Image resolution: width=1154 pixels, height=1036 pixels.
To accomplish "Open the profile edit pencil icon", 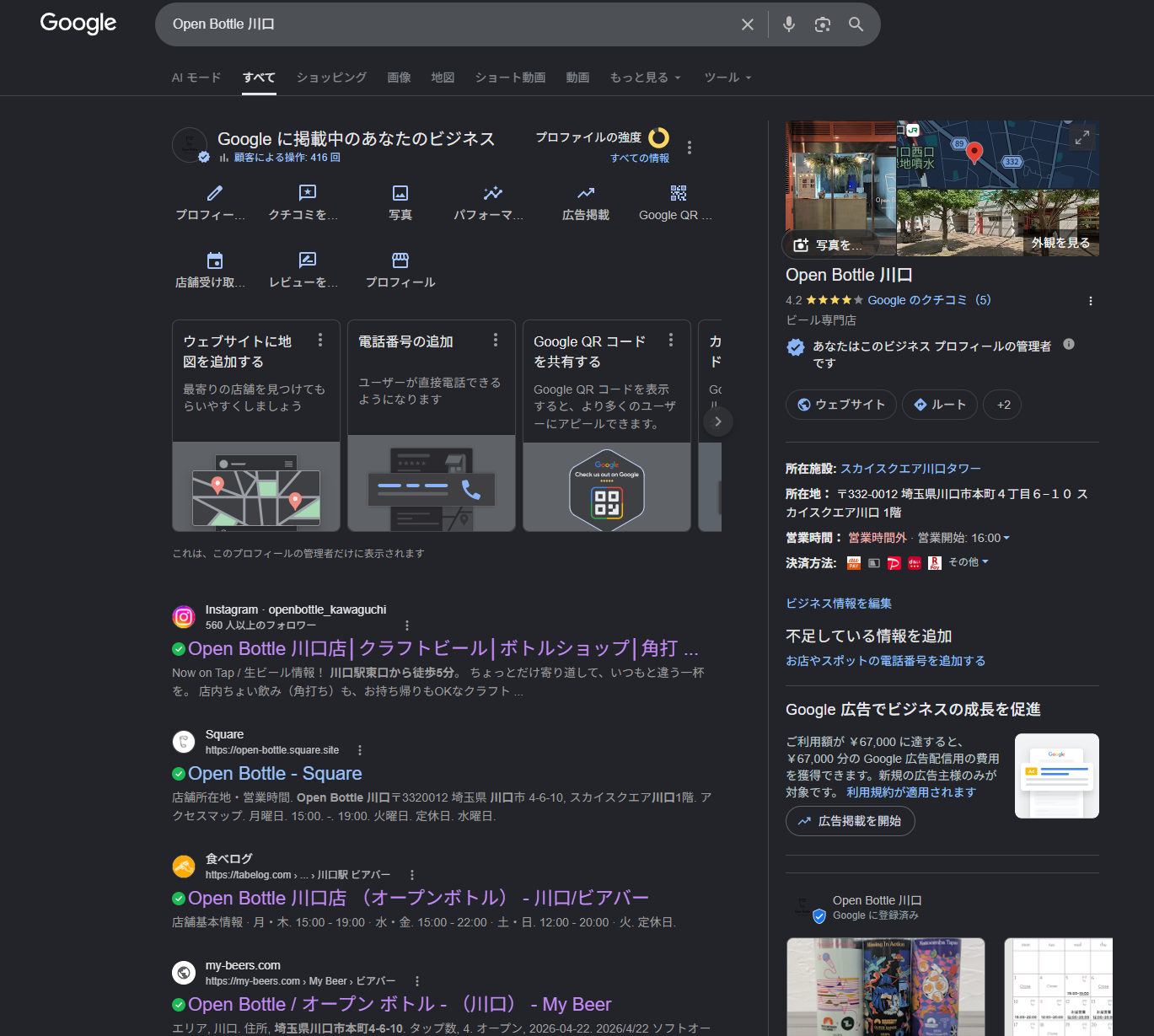I will (215, 193).
